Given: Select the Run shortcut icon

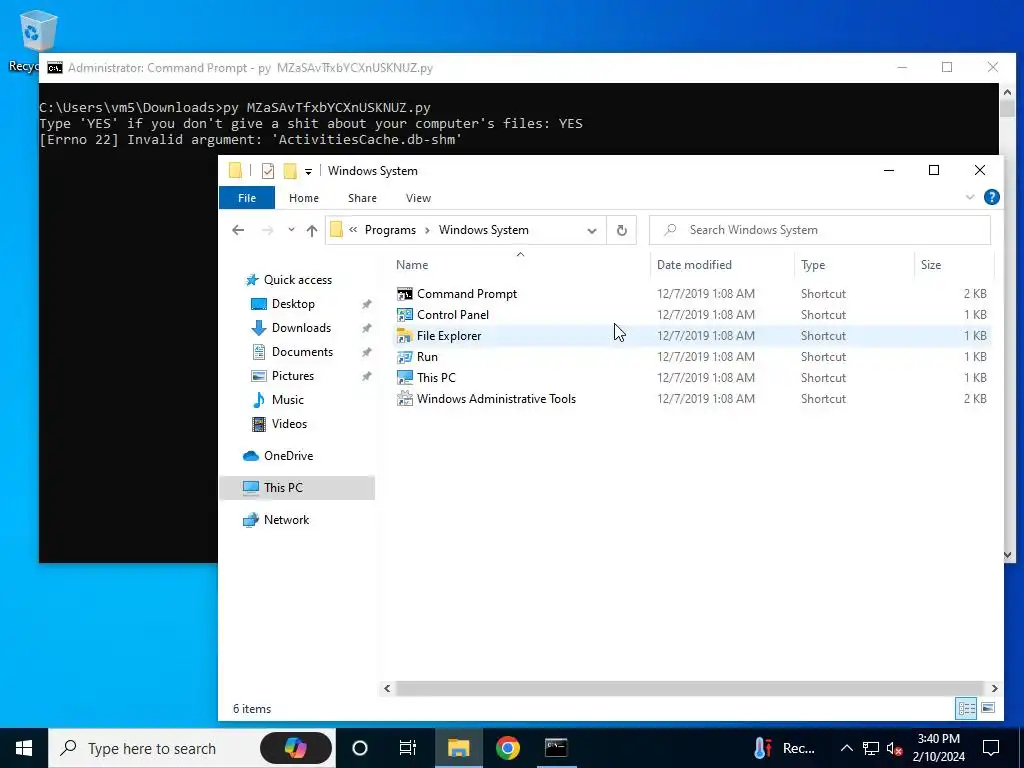Looking at the screenshot, I should 405,357.
